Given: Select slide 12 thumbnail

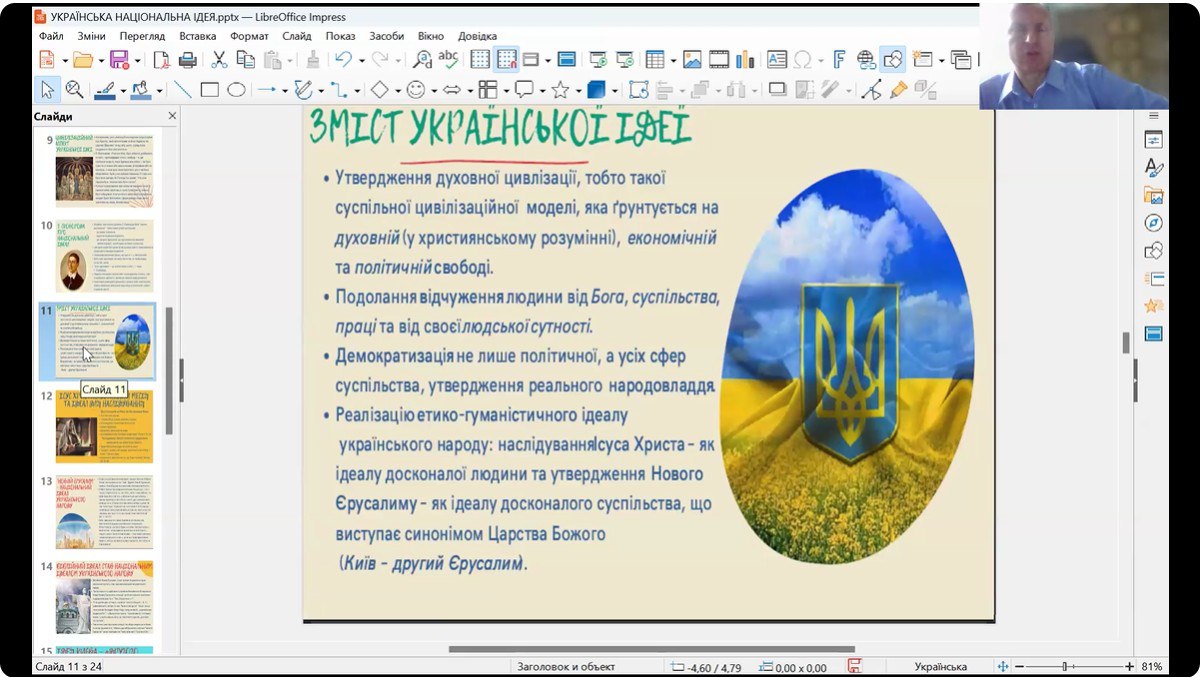Looking at the screenshot, I should tap(104, 427).
